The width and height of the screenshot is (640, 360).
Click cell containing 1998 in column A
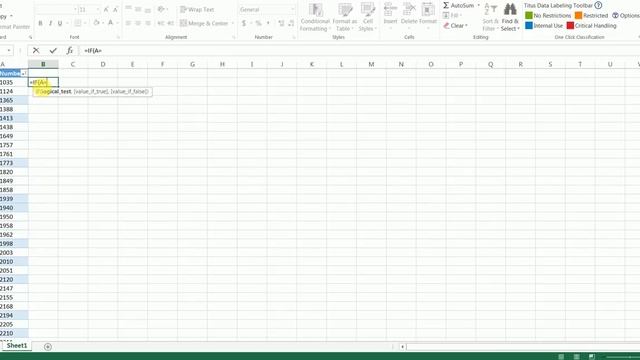(14, 244)
